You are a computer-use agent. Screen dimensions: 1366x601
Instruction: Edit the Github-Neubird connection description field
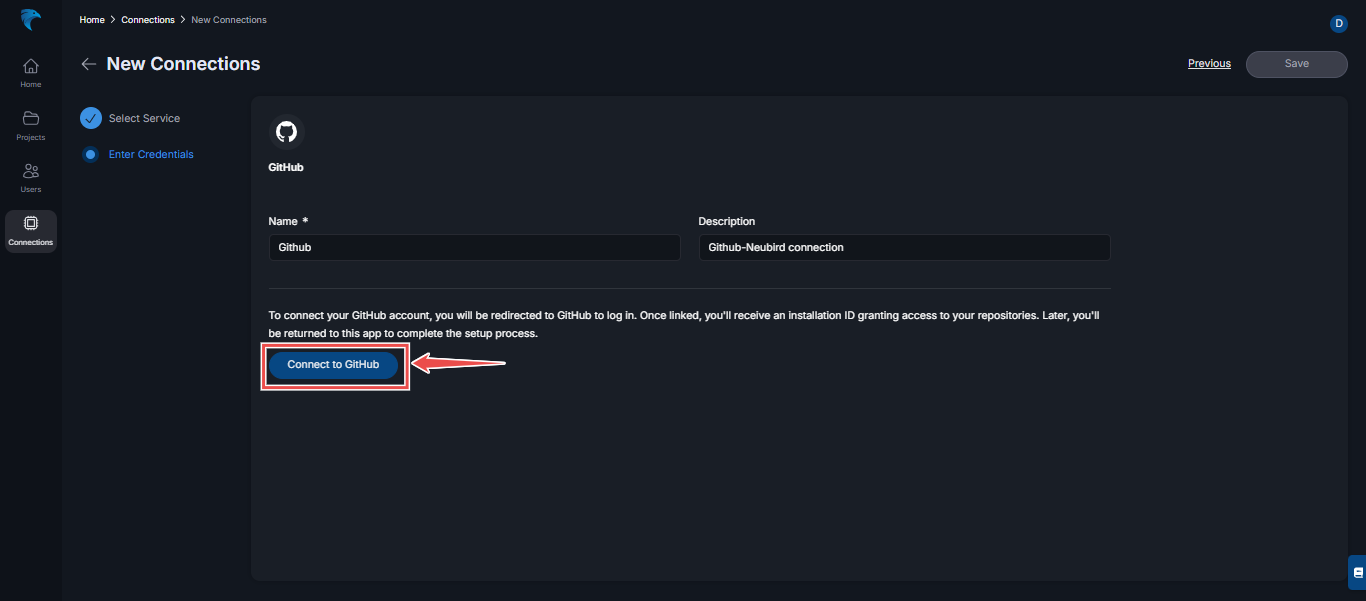(903, 247)
